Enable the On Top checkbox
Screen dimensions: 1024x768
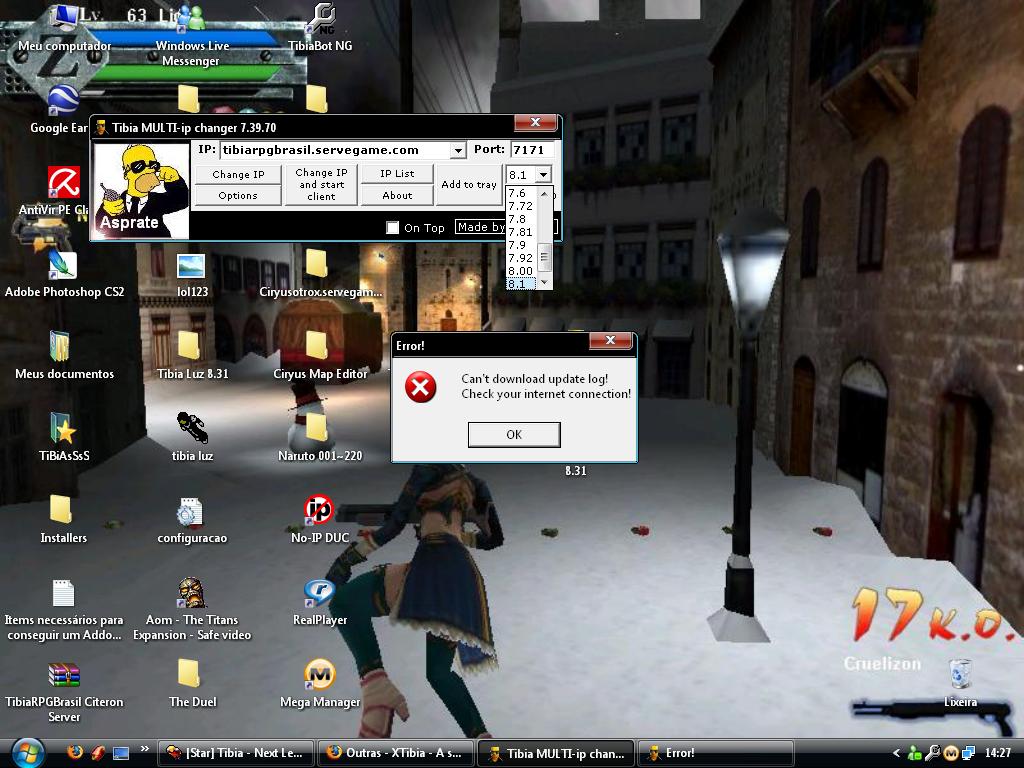[392, 227]
